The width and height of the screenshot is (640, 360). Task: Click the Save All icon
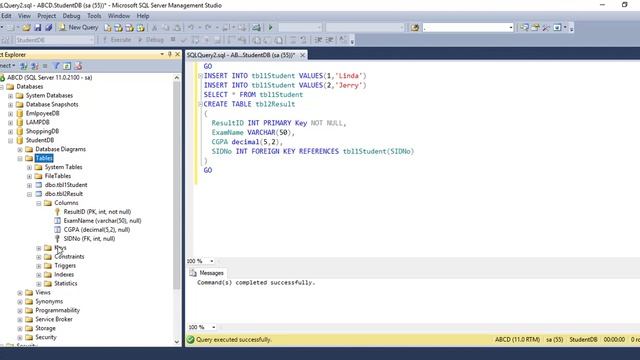[x=48, y=28]
